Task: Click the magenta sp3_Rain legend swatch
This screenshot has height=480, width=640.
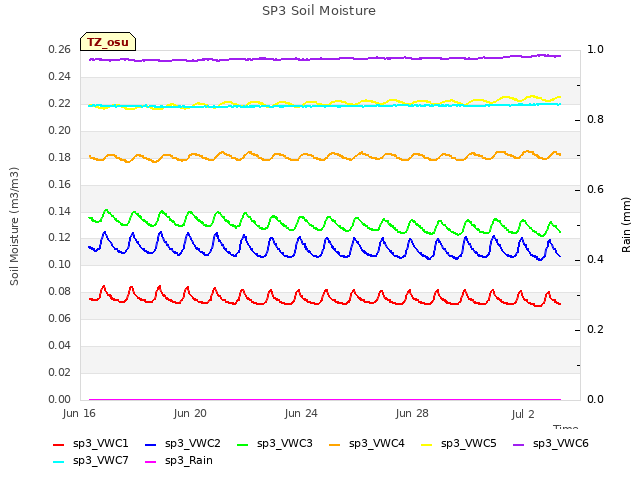Action: click(151, 462)
